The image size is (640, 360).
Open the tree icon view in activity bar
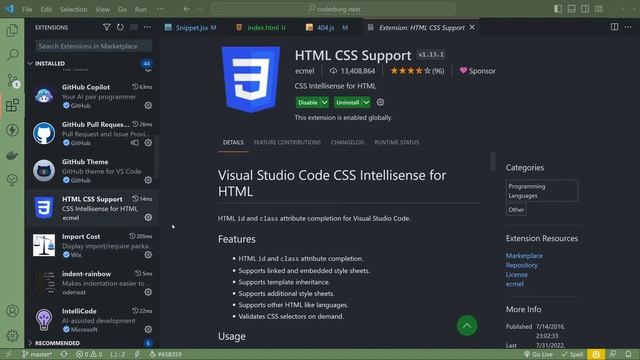(12, 180)
